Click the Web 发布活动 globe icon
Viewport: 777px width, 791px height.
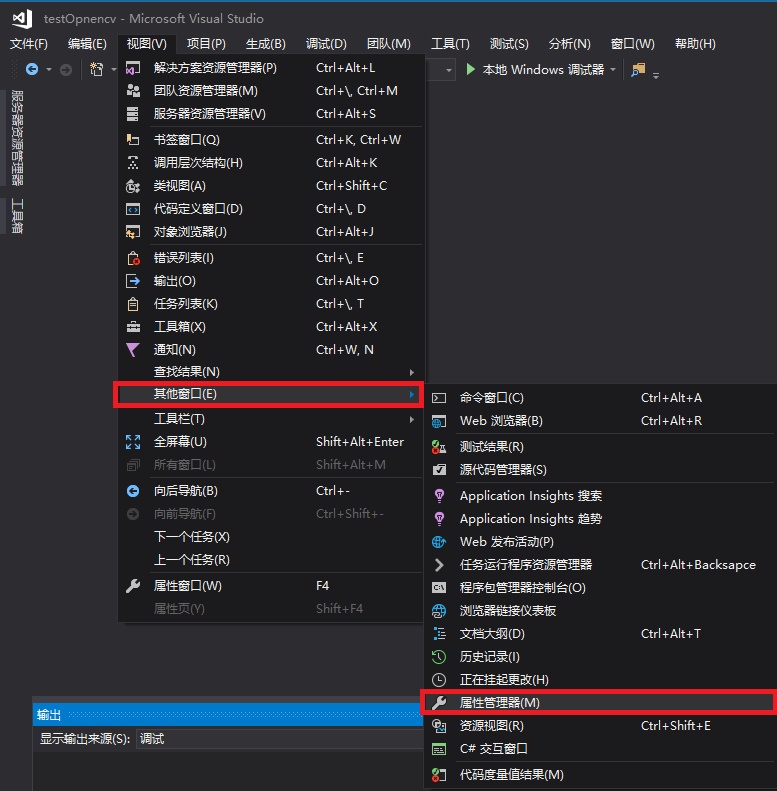439,542
